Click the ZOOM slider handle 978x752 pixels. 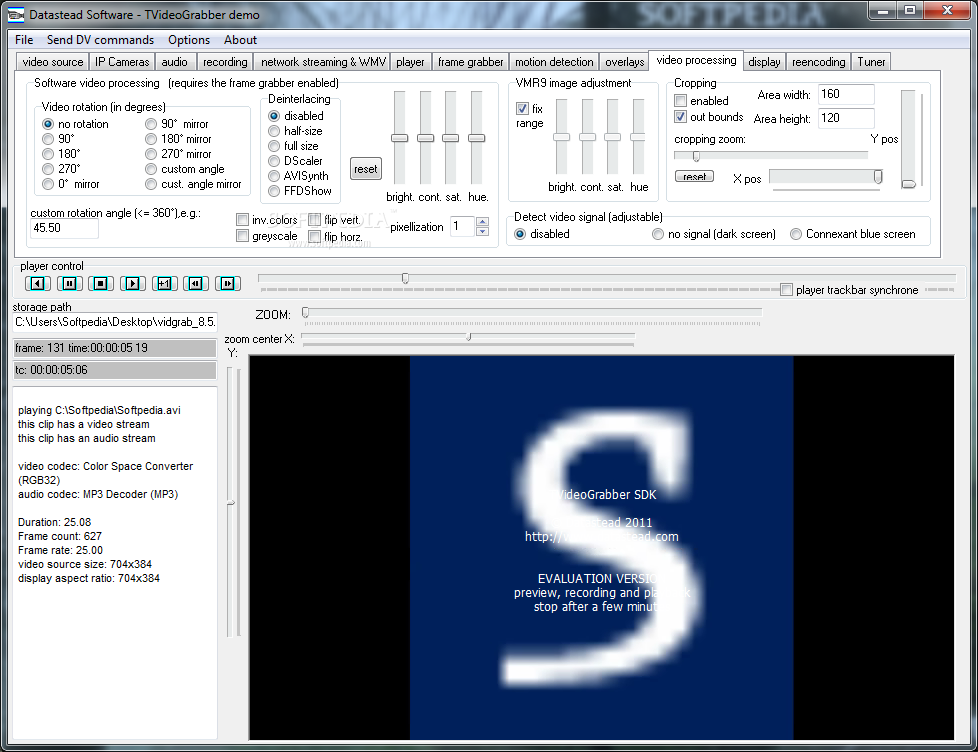tap(306, 313)
